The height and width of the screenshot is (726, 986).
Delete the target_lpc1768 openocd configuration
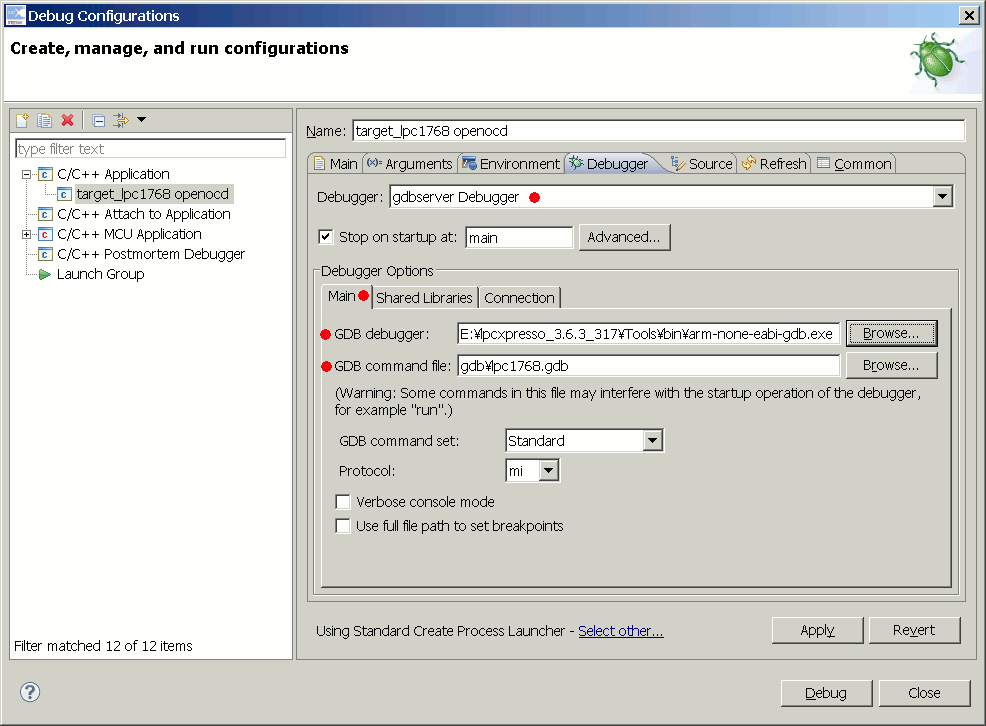[x=68, y=120]
